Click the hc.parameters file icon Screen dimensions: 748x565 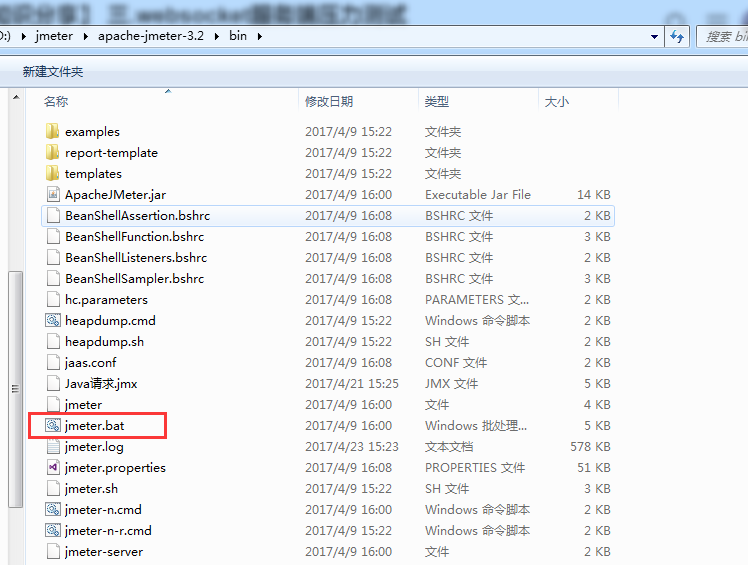point(53,299)
